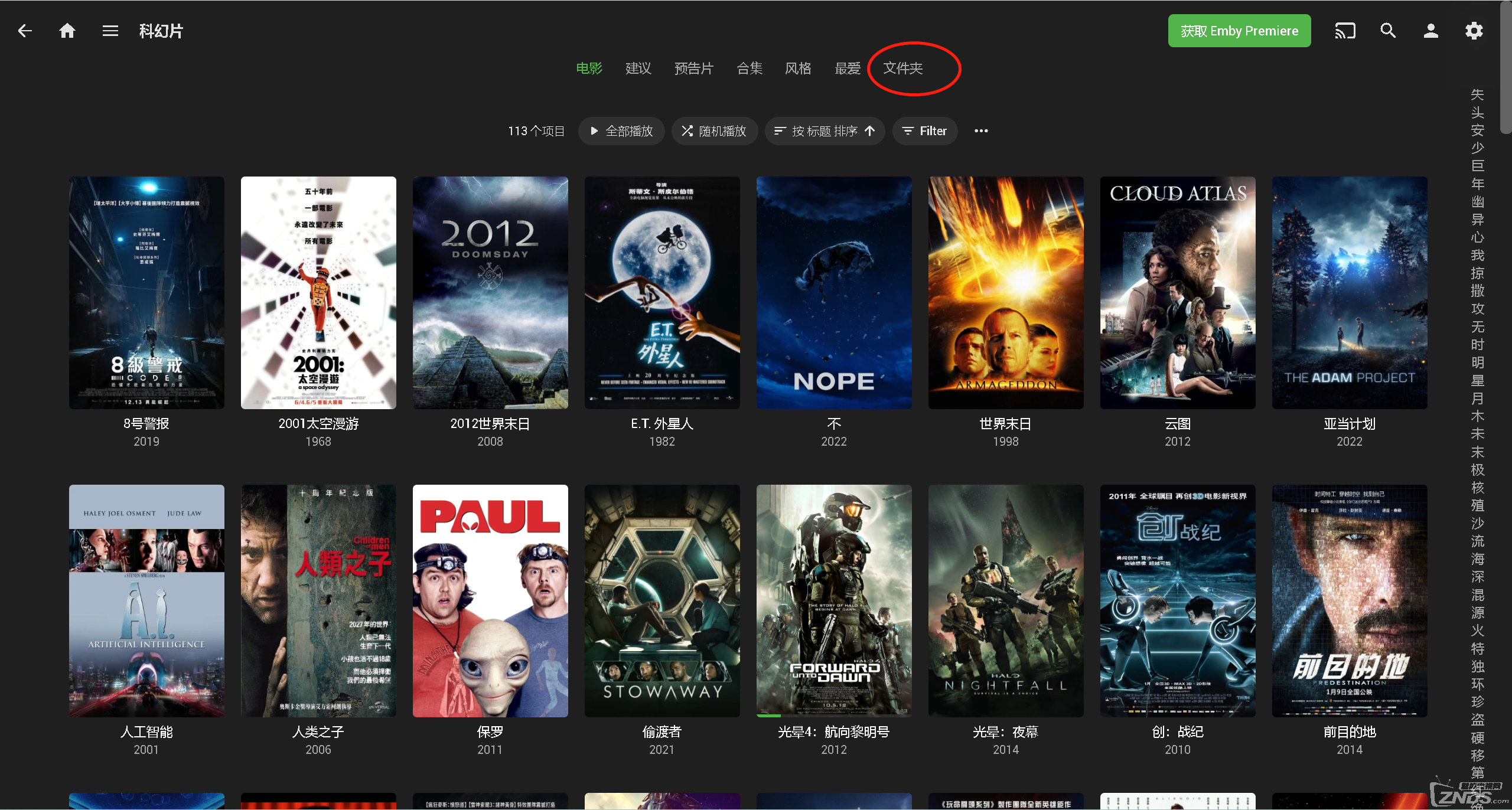Viewport: 1512px width, 810px height.
Task: Click the 前目的地 title link
Action: (x=1350, y=732)
